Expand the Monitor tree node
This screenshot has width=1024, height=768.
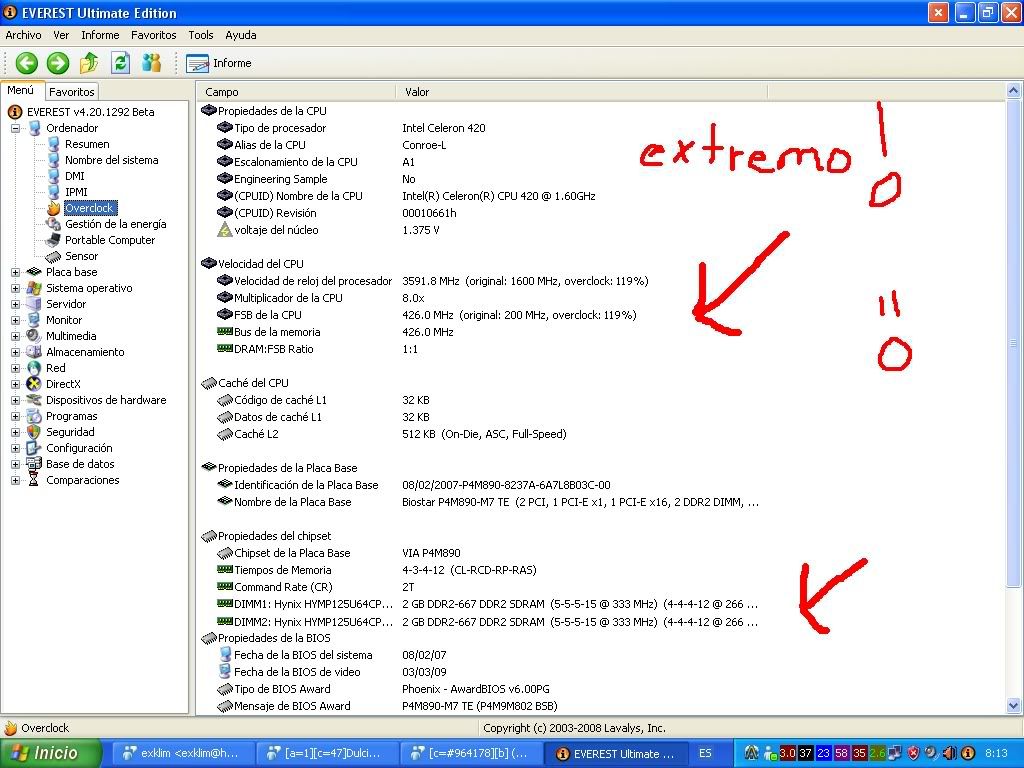pyautogui.click(x=16, y=320)
